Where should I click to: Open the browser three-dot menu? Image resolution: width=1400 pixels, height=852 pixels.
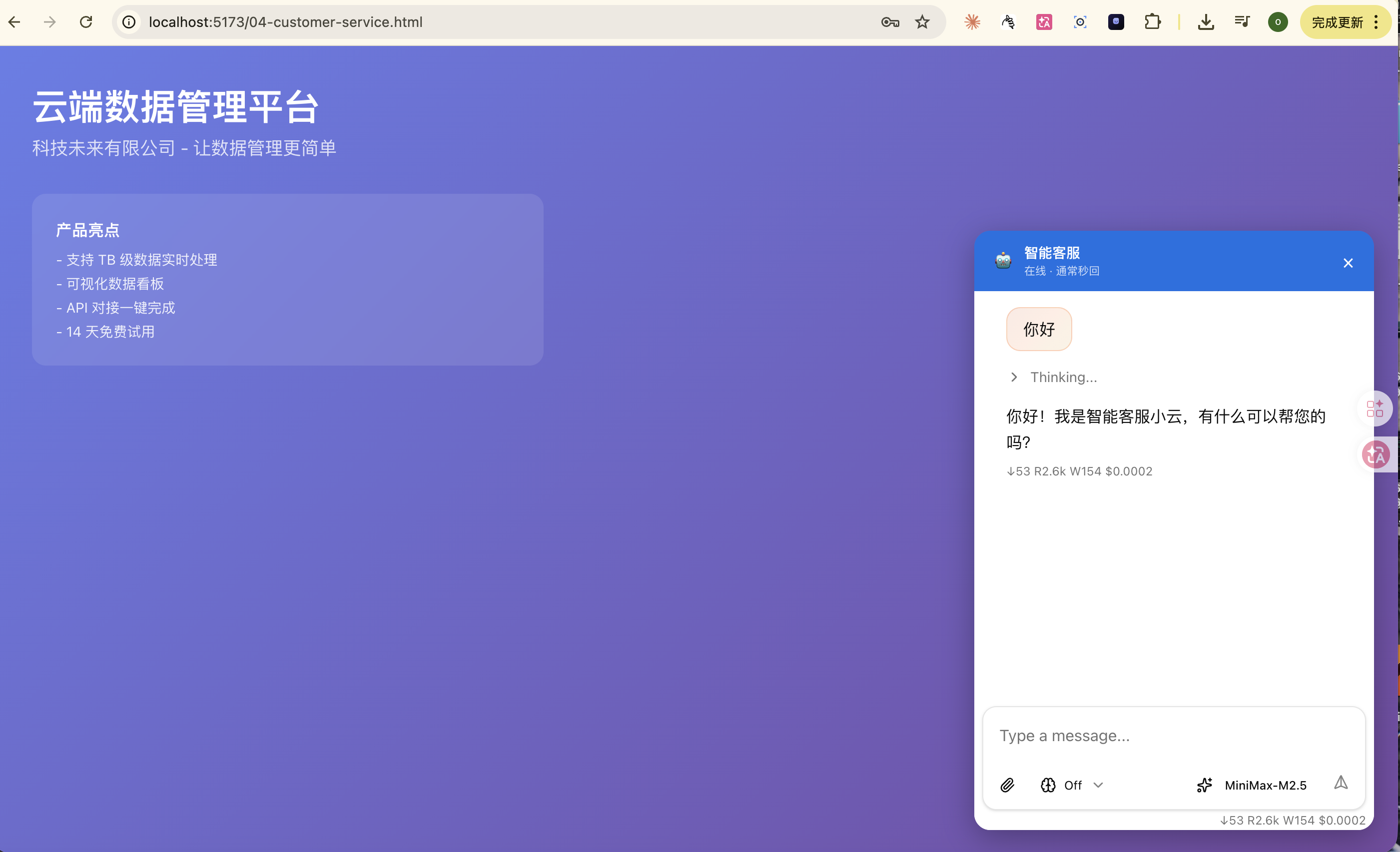[x=1376, y=22]
